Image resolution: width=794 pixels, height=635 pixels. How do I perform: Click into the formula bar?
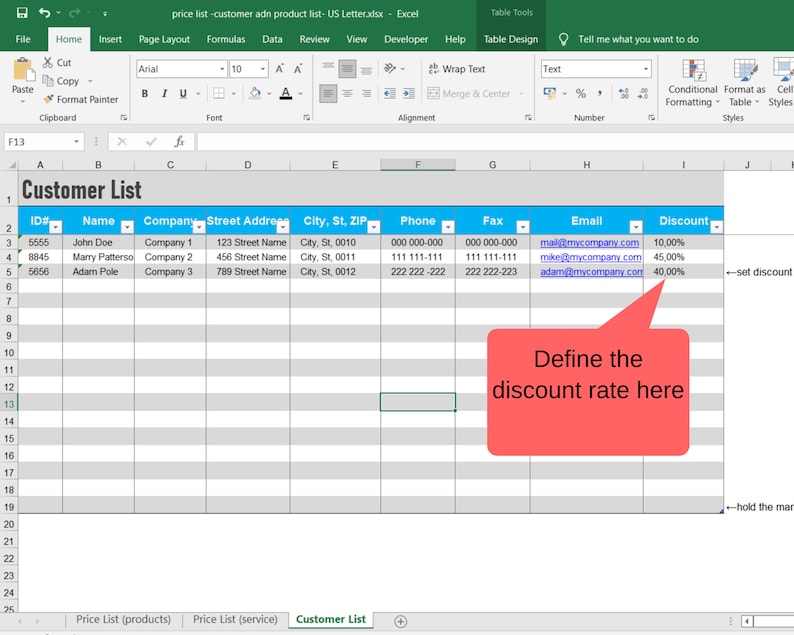click(495, 142)
